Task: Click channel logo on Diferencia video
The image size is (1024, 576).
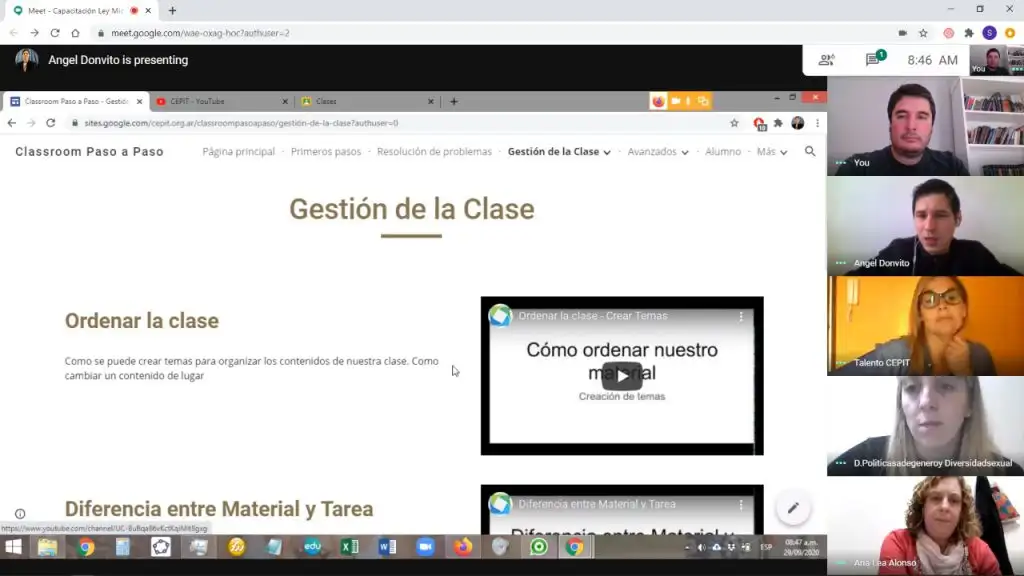Action: [501, 504]
